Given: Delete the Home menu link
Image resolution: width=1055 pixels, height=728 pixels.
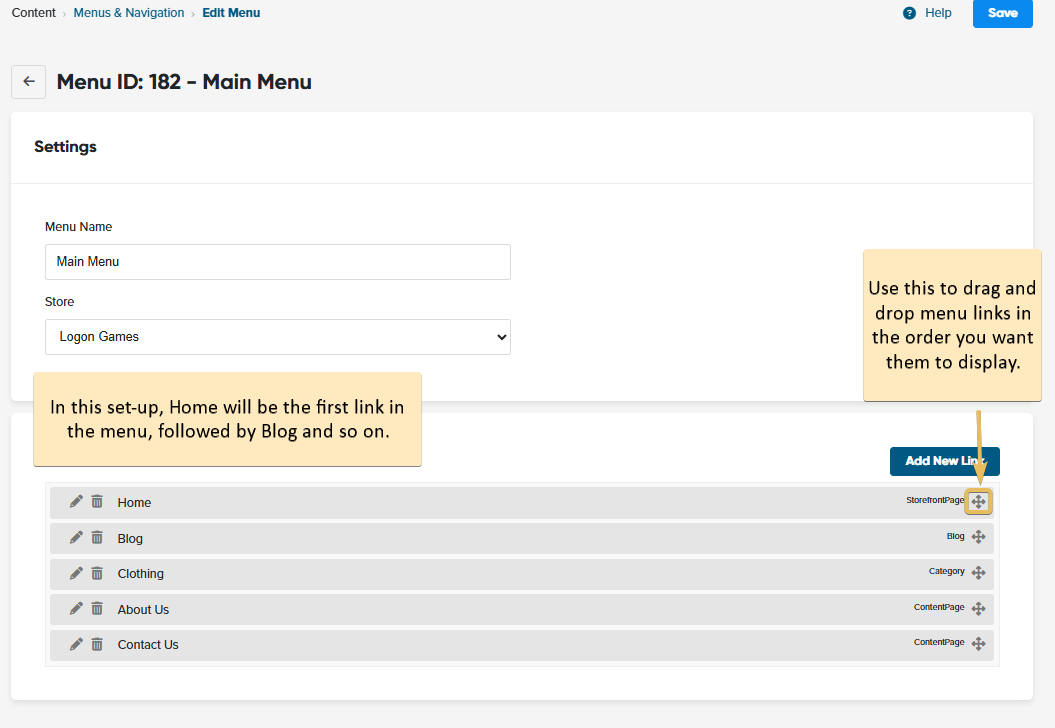Looking at the screenshot, I should click(x=97, y=501).
